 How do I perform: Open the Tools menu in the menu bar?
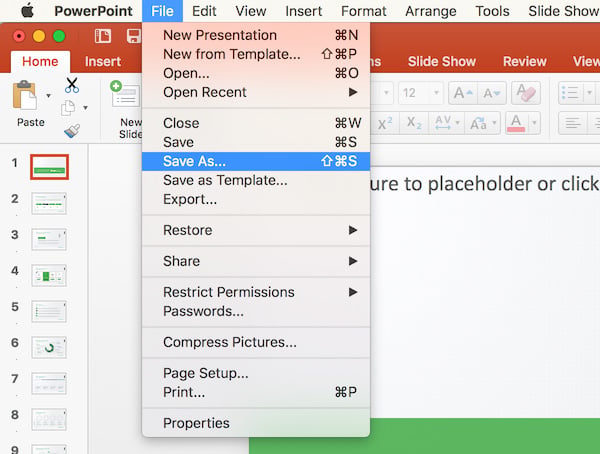click(492, 11)
